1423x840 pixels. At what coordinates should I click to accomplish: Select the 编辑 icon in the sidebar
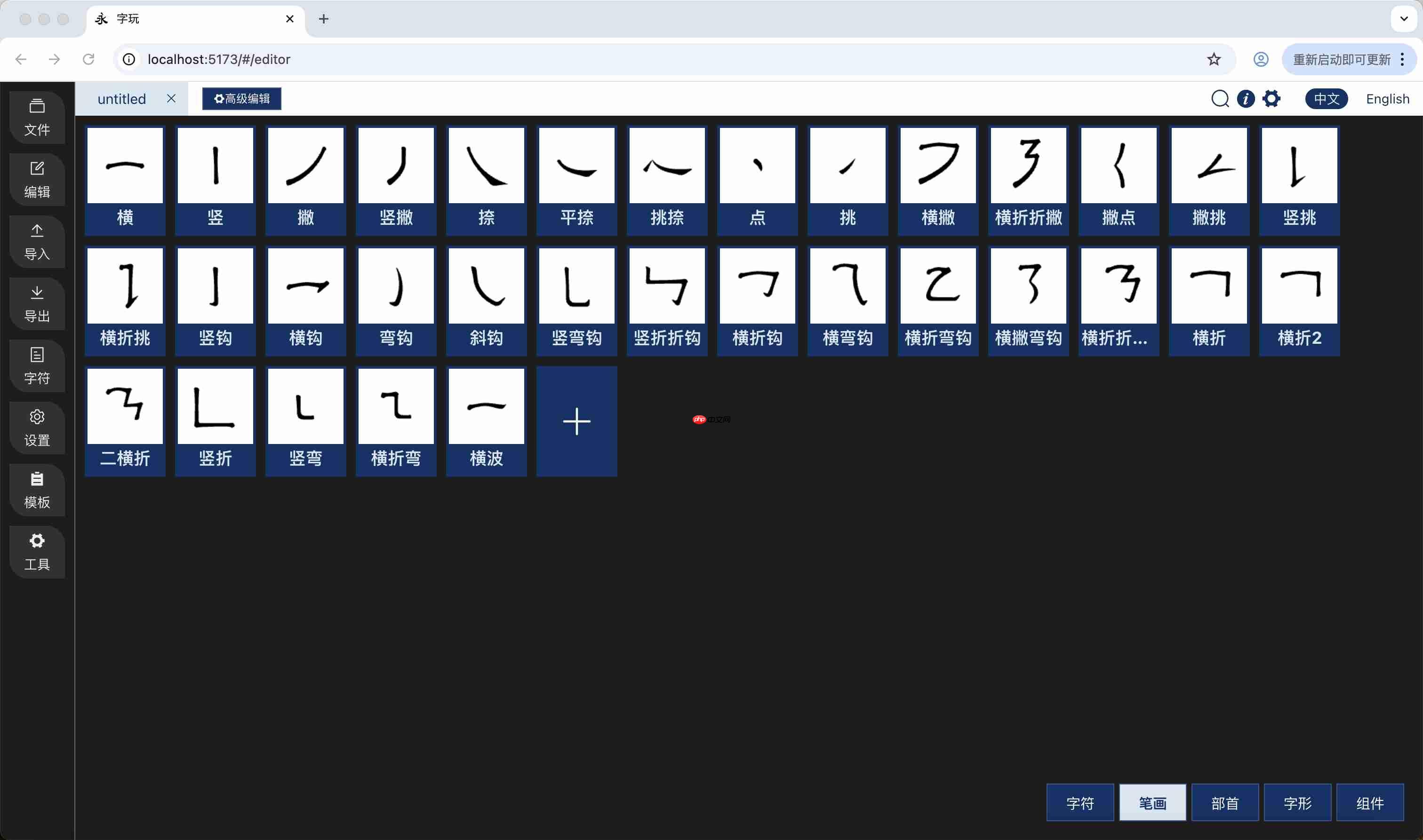point(37,180)
